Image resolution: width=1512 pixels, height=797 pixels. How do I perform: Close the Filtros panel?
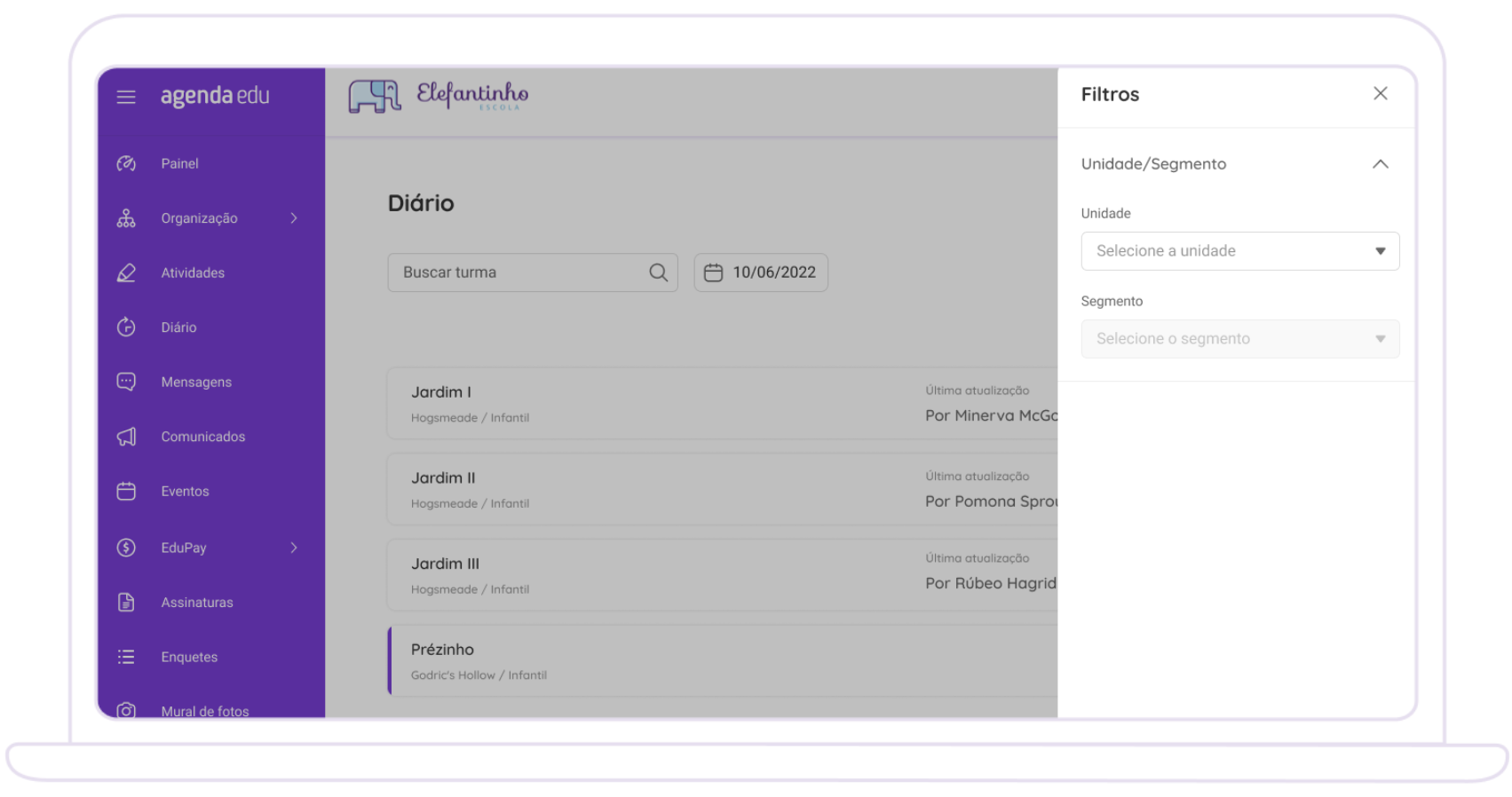[1380, 93]
